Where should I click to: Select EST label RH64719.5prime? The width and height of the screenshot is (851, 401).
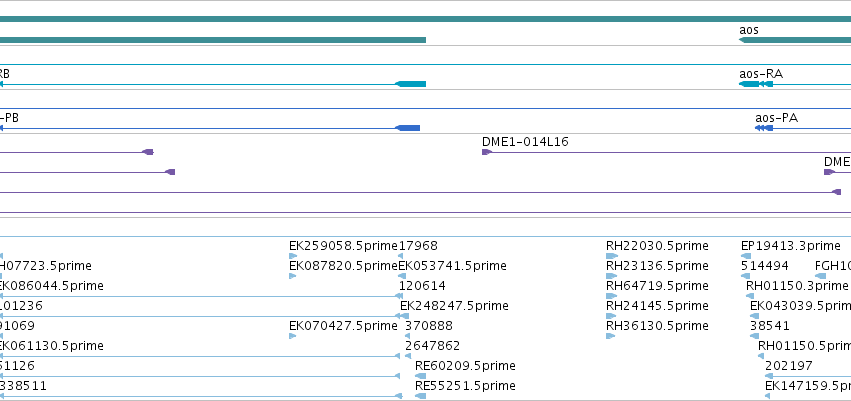[x=657, y=286]
